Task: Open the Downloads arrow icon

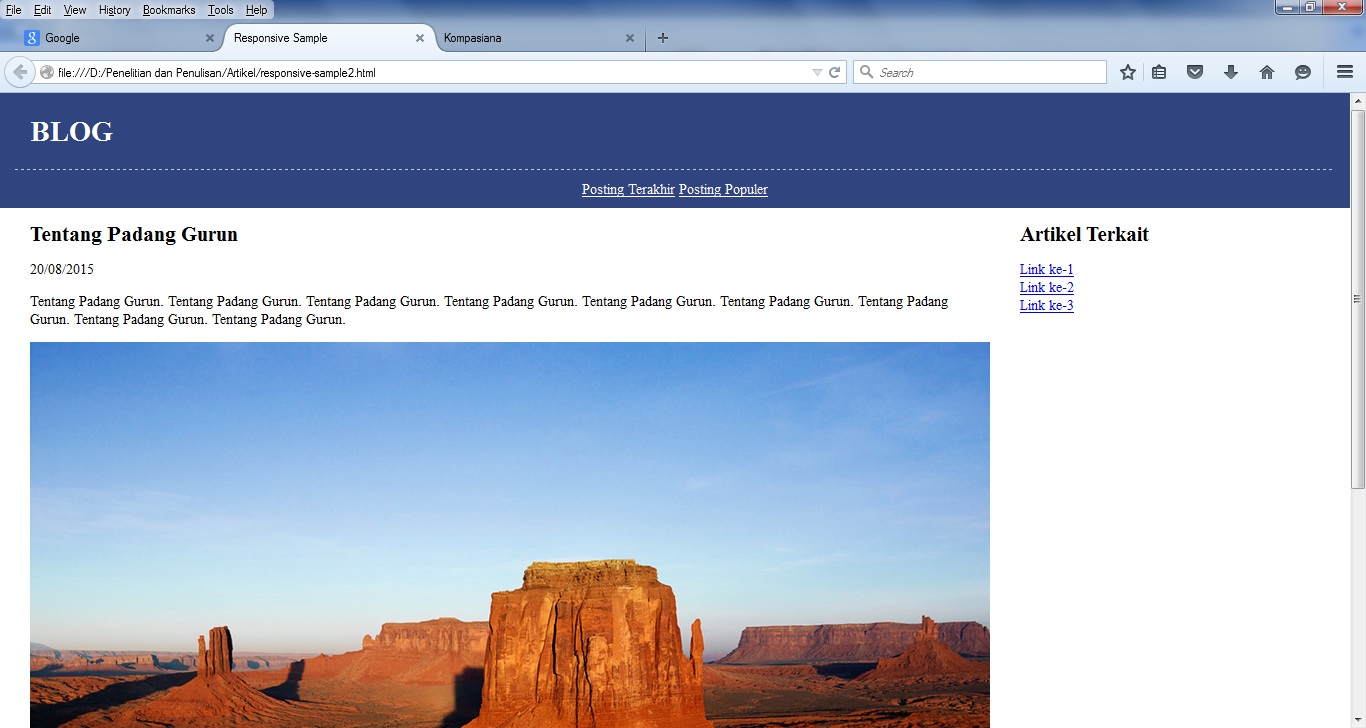Action: click(x=1231, y=72)
